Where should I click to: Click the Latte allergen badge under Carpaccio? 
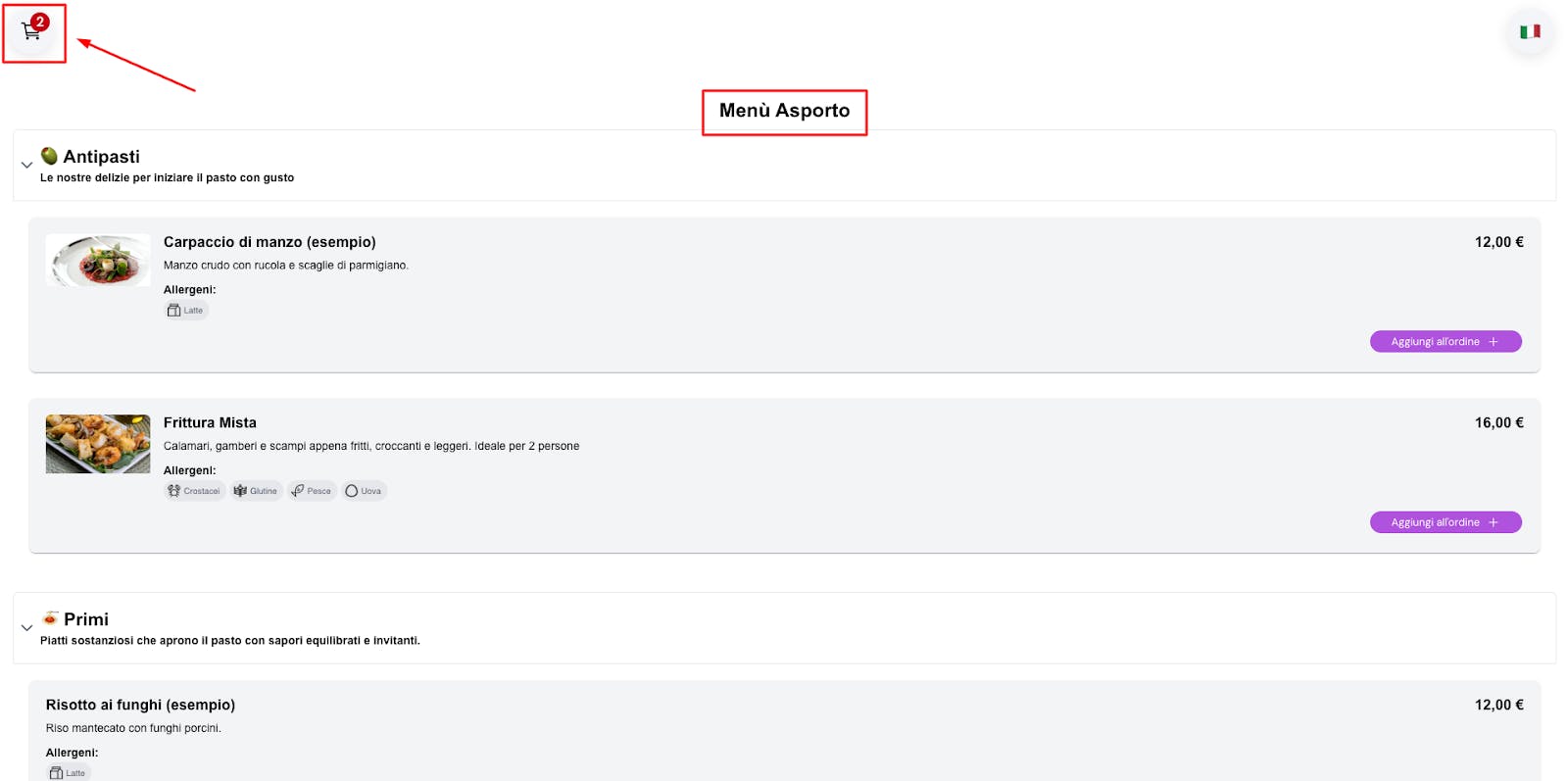(186, 311)
